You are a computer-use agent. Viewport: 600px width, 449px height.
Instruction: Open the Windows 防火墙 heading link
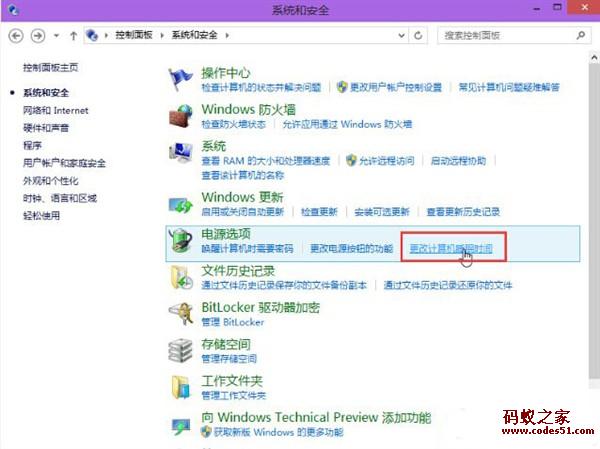tap(249, 109)
